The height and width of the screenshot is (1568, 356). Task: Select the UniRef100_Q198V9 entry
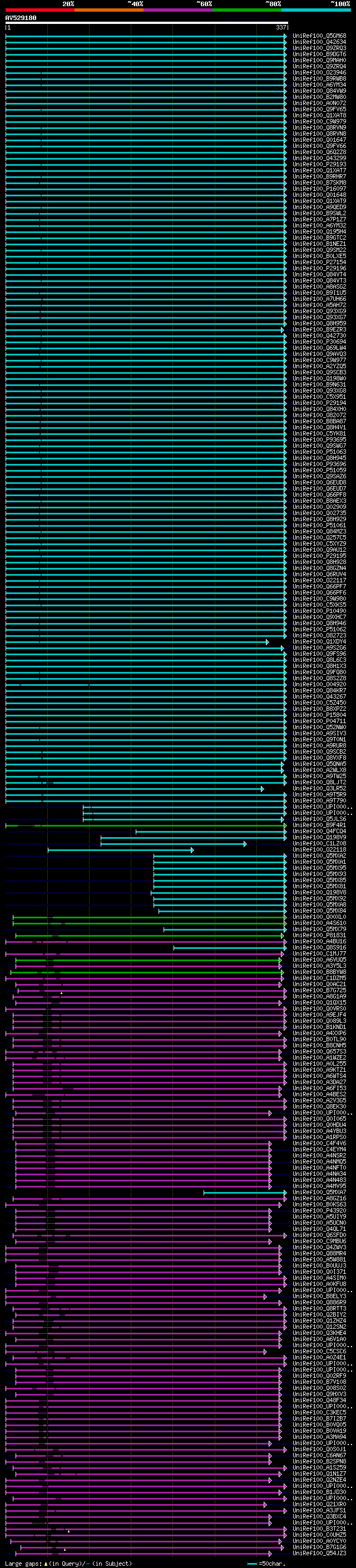tap(319, 837)
